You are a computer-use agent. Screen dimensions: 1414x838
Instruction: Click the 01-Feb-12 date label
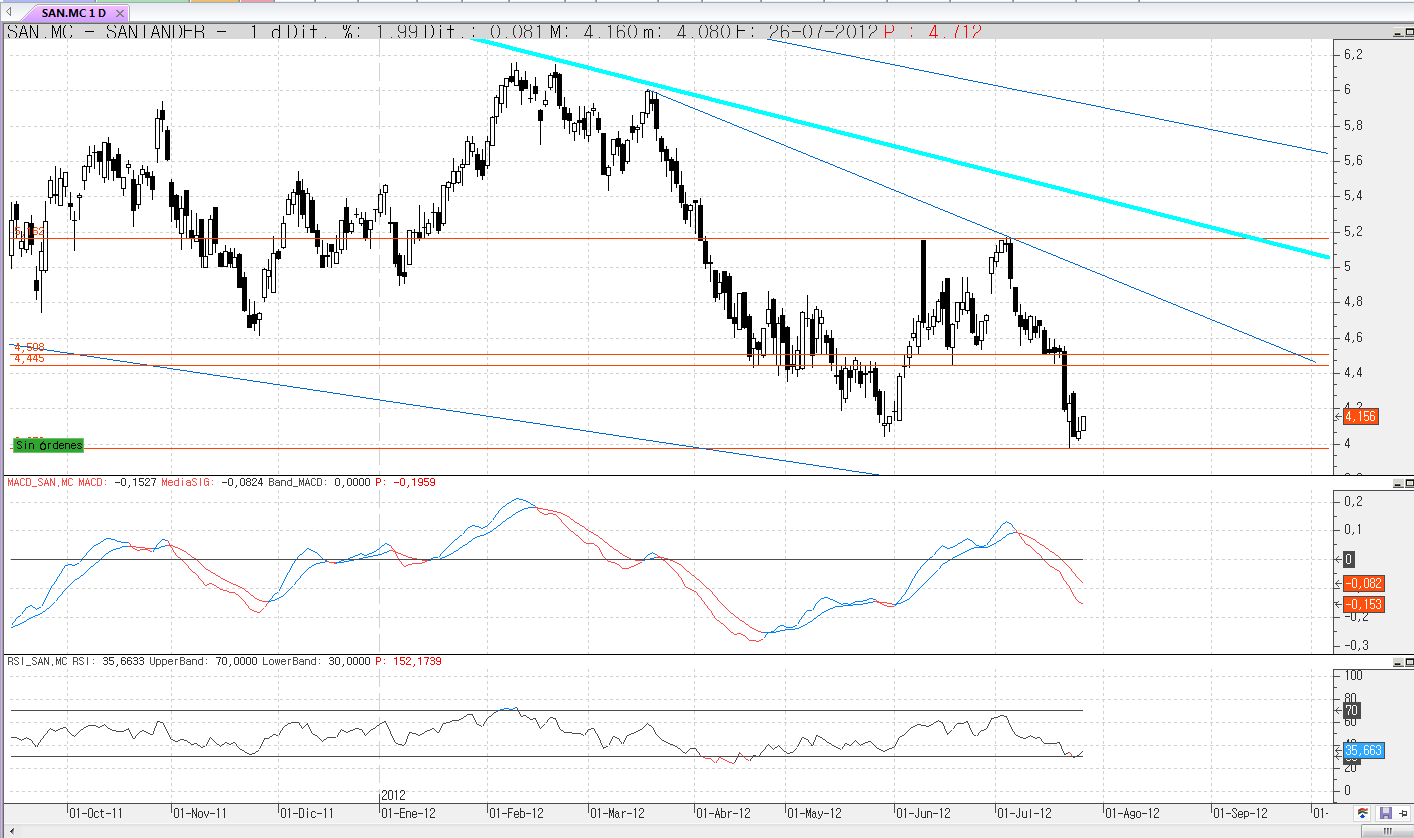click(516, 813)
